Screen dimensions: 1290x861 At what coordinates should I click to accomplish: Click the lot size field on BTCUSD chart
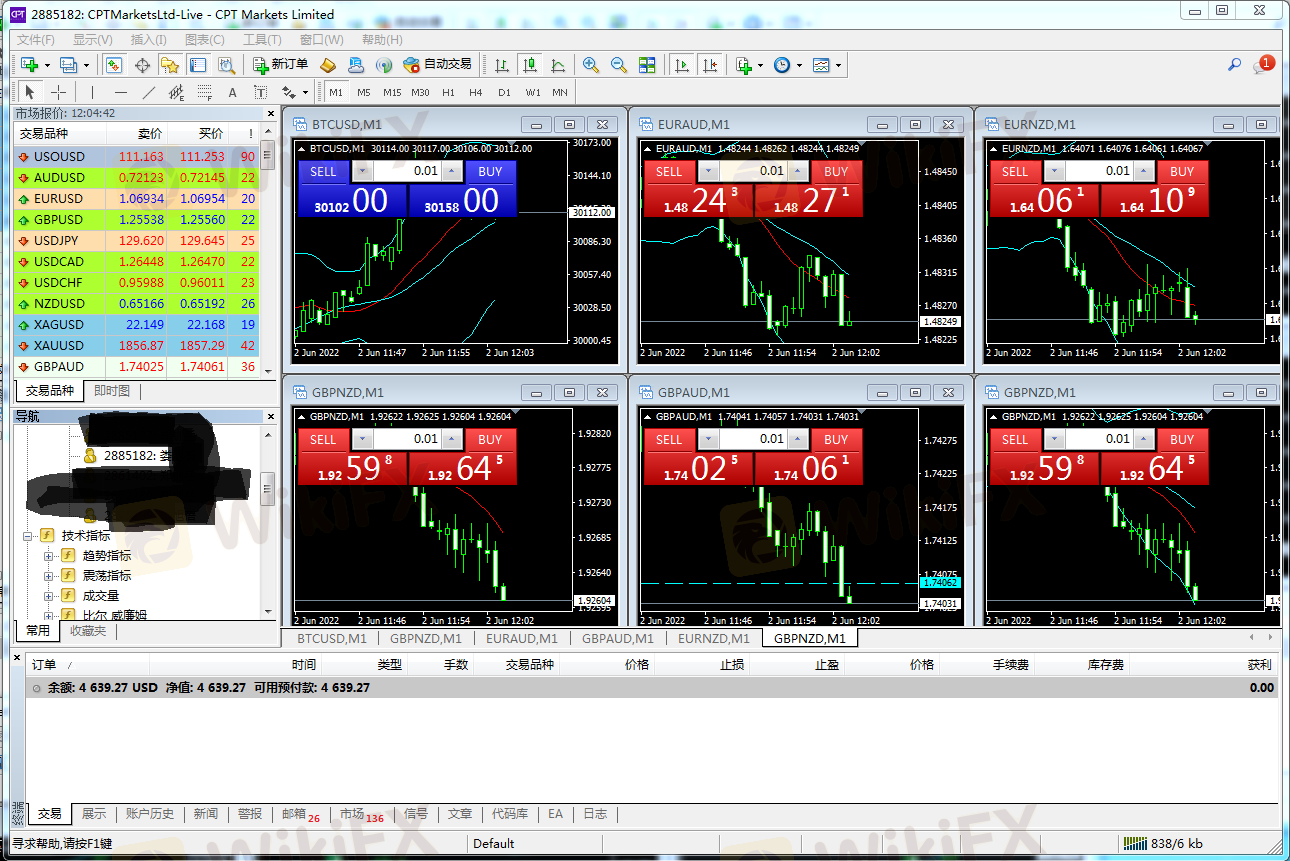coord(407,171)
